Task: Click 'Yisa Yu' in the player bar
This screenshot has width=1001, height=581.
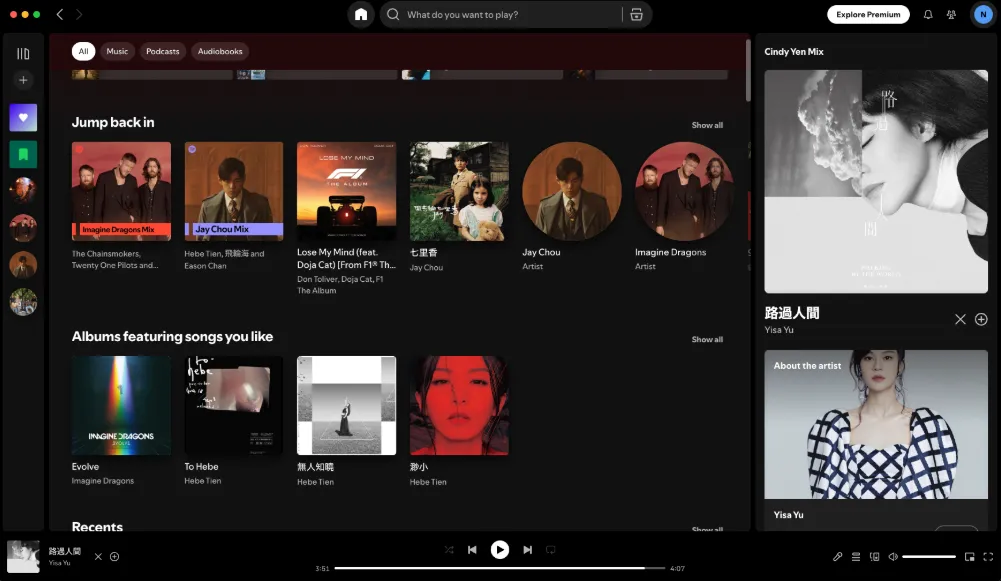Action: coord(59,563)
